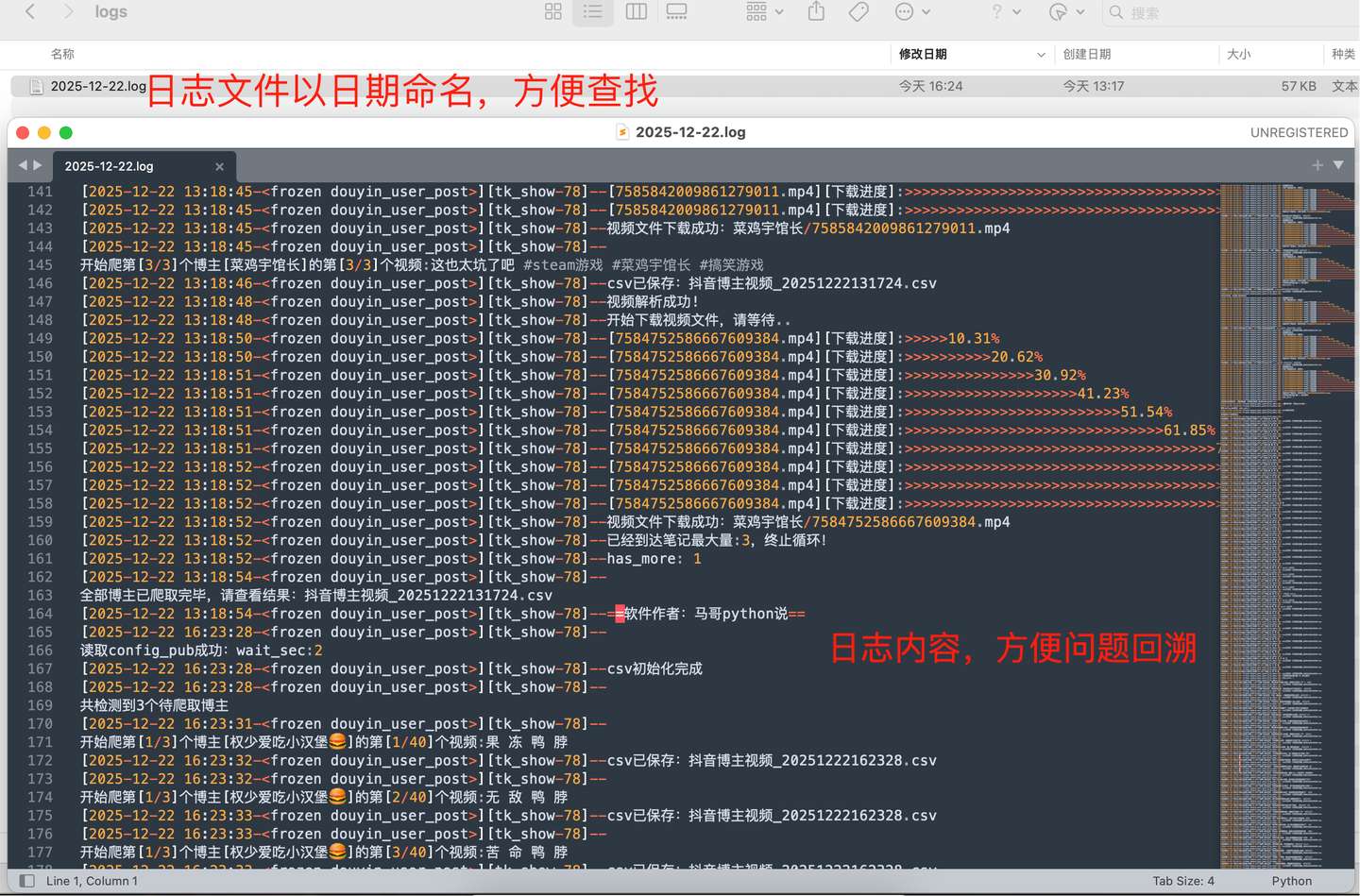
Task: Toggle the sidebar from status bar icon
Action: click(27, 881)
